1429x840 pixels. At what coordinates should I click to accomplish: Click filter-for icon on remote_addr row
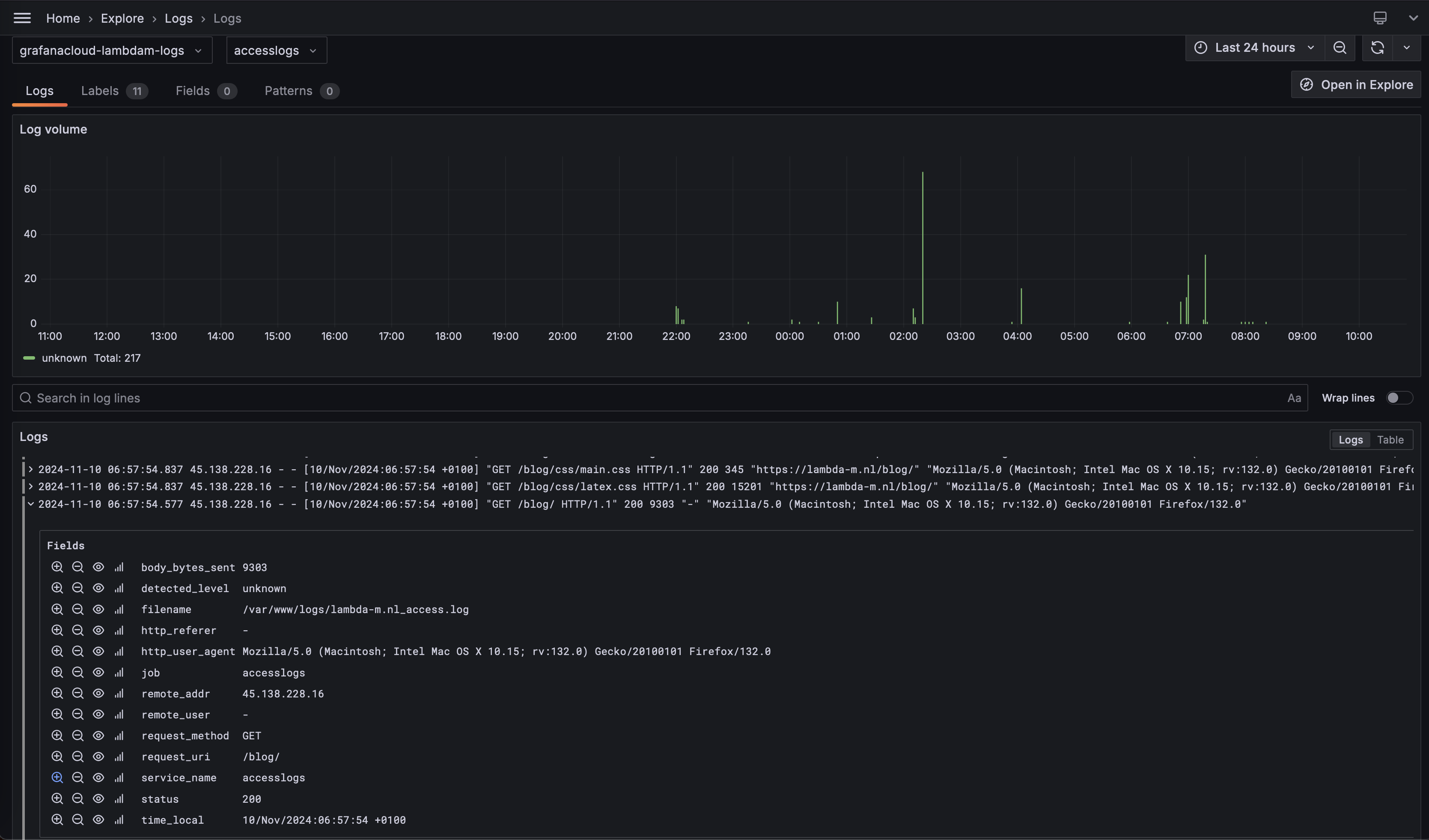pyautogui.click(x=57, y=694)
